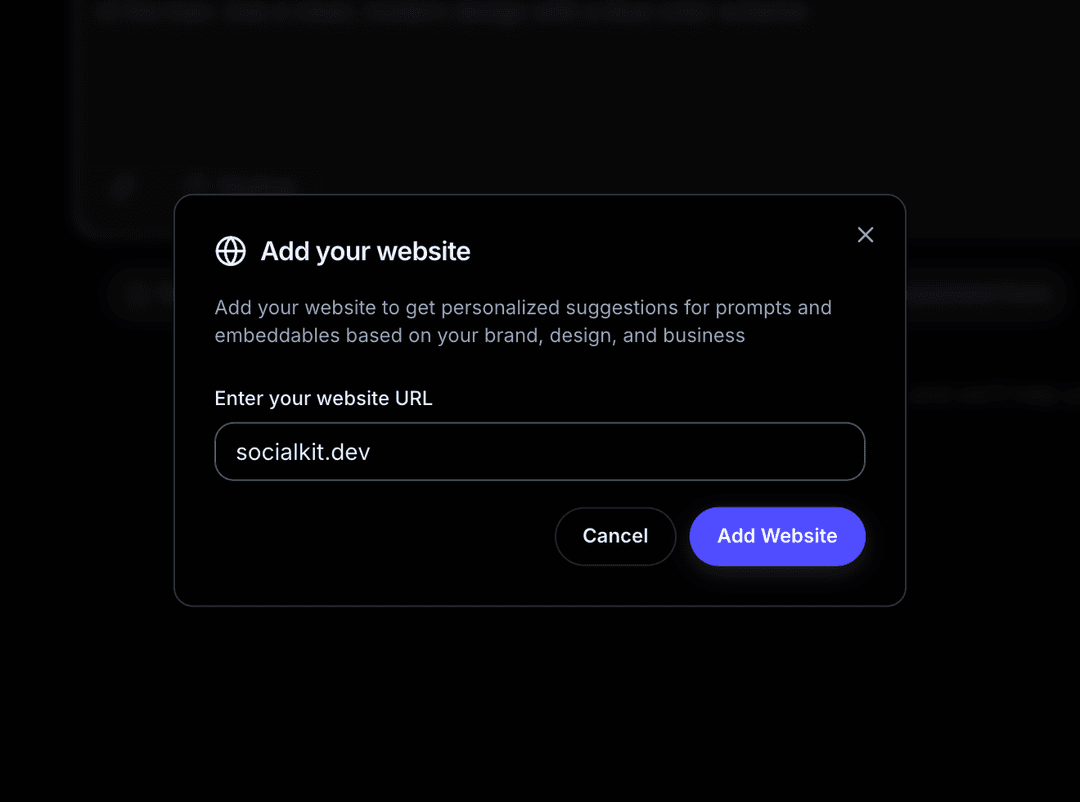Image resolution: width=1080 pixels, height=802 pixels.
Task: Close the Add your website dialog
Action: pyautogui.click(x=865, y=234)
